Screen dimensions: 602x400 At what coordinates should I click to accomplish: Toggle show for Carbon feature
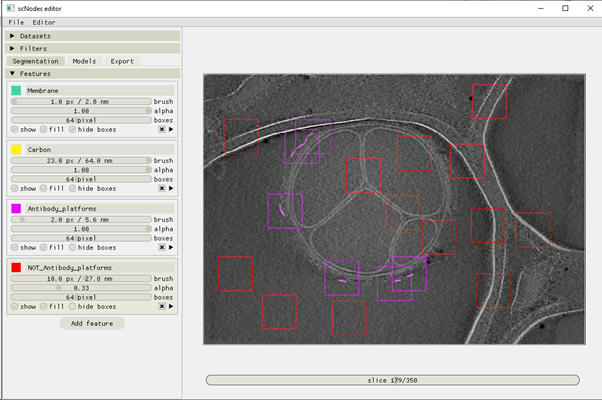point(15,188)
